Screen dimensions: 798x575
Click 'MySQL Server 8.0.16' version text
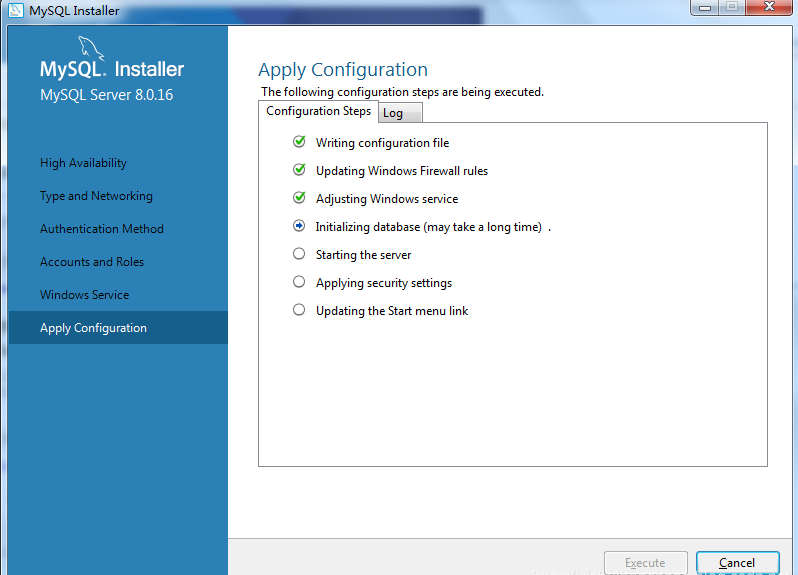[106, 95]
